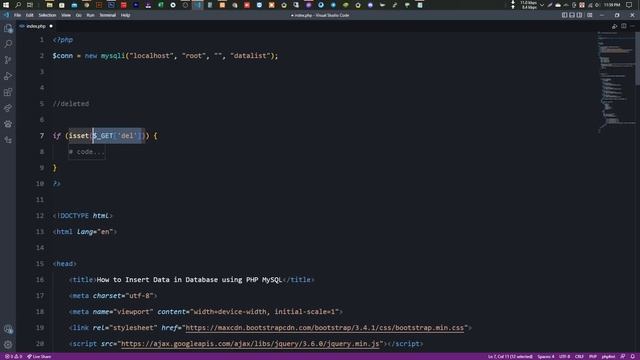Open Windows Task View icon
640x360 pixels.
[x=30, y=5]
